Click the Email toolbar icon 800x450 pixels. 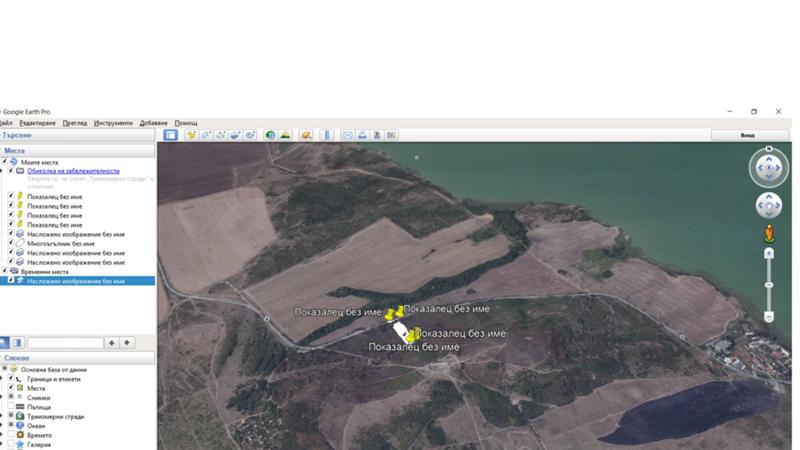pos(348,135)
